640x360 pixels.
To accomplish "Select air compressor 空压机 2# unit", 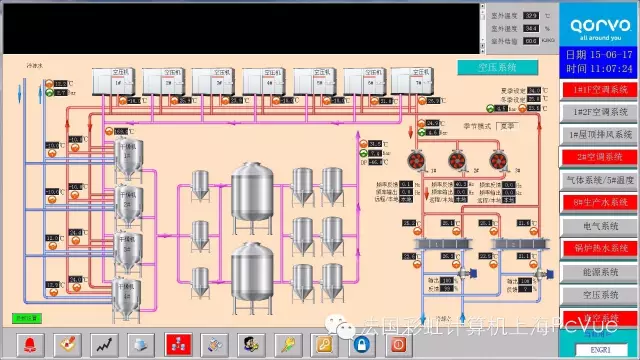I will pyautogui.click(x=163, y=81).
